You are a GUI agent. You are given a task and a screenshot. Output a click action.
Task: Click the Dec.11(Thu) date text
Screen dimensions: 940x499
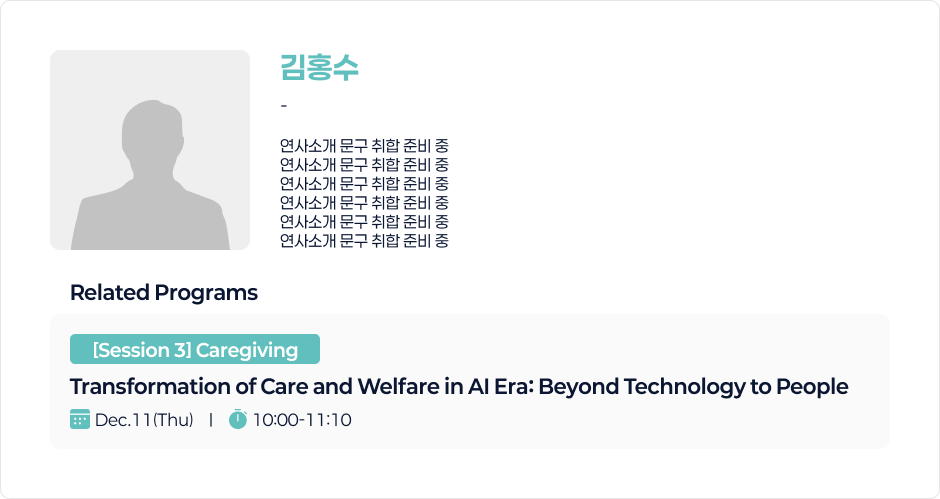pyautogui.click(x=144, y=420)
